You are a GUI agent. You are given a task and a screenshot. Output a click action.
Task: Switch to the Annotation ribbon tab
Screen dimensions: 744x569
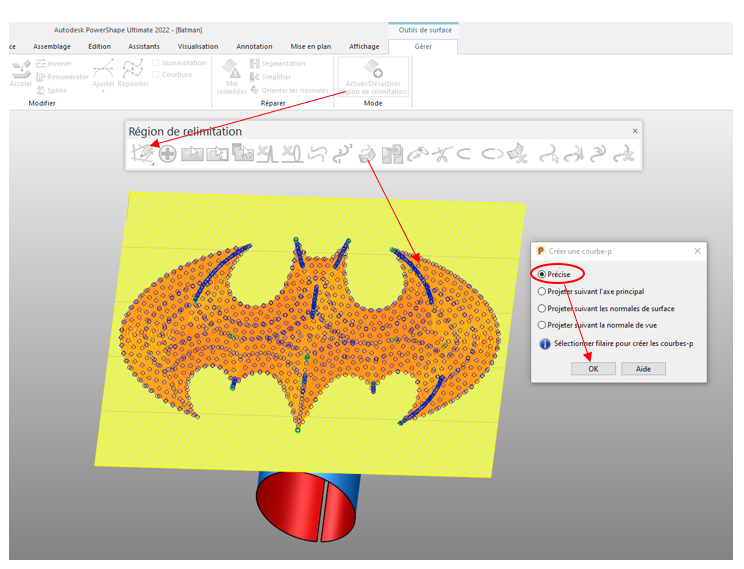[254, 46]
